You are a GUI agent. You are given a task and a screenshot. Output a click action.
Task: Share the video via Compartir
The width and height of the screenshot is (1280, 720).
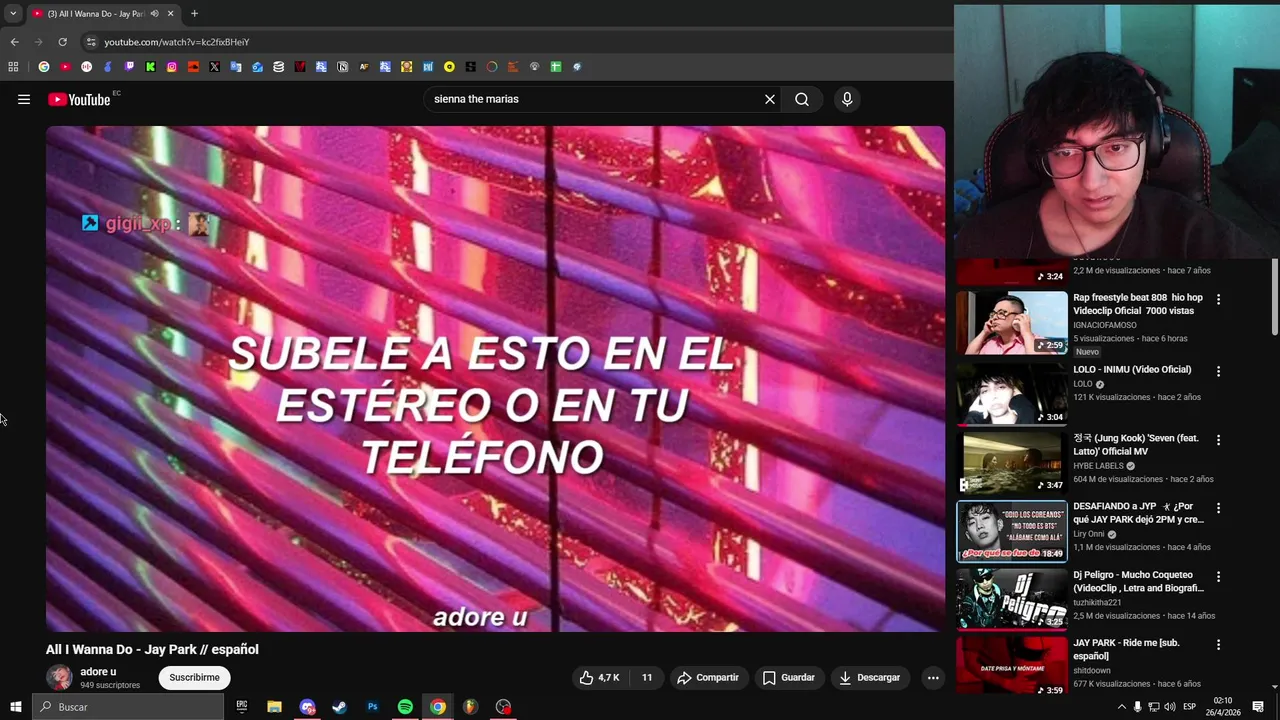tap(708, 677)
